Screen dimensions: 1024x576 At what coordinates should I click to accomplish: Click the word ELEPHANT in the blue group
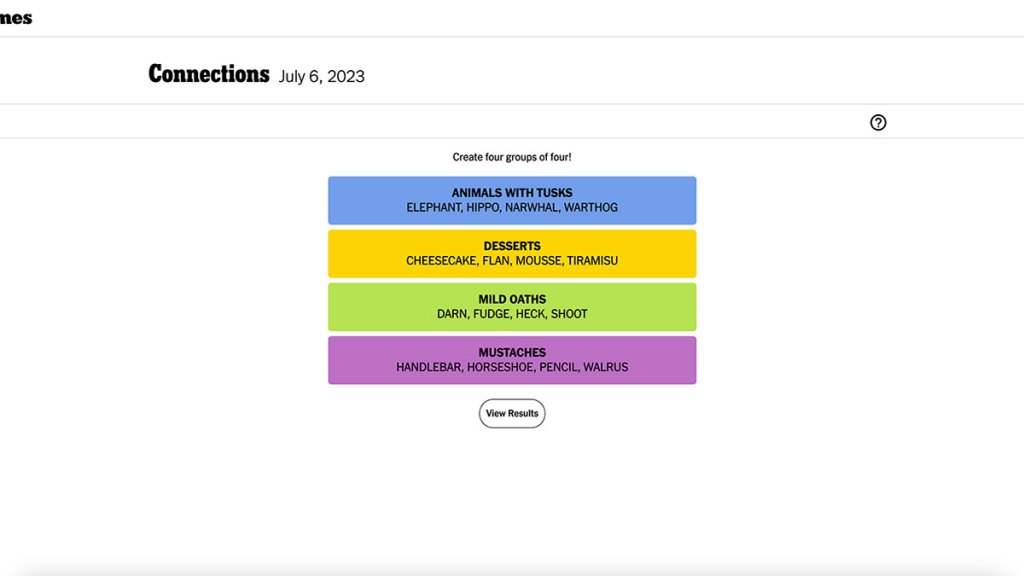[x=432, y=208]
